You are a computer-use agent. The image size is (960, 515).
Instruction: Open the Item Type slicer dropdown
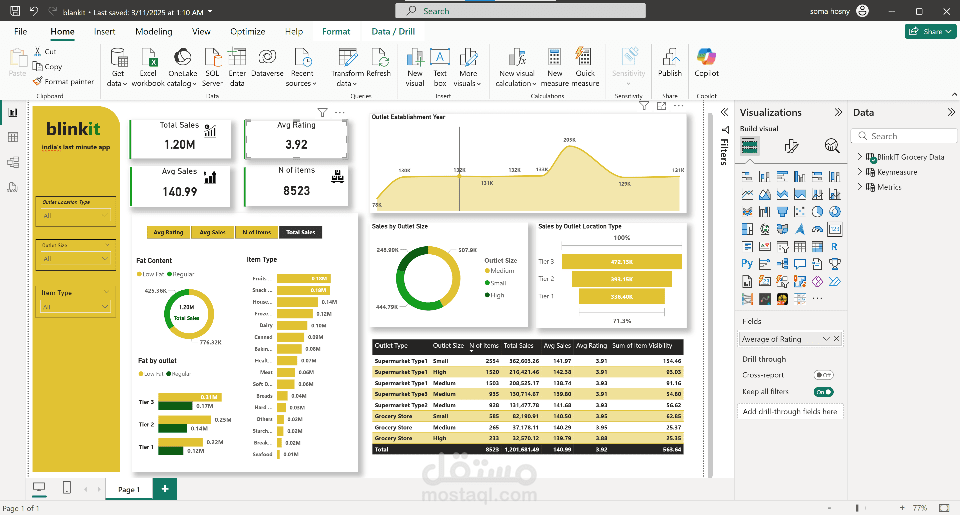(x=75, y=306)
